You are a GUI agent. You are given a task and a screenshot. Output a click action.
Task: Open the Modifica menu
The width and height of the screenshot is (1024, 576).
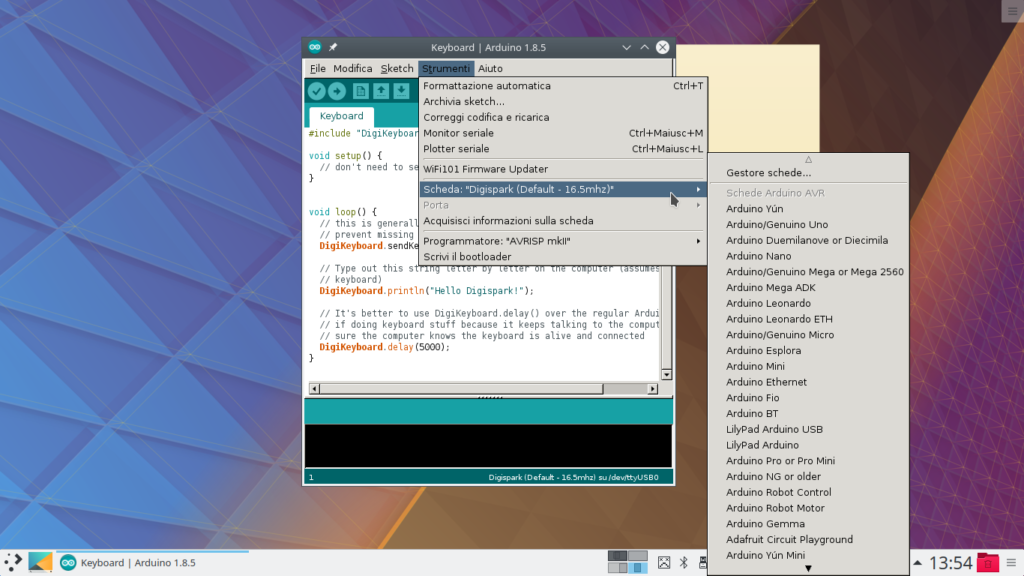click(x=353, y=69)
